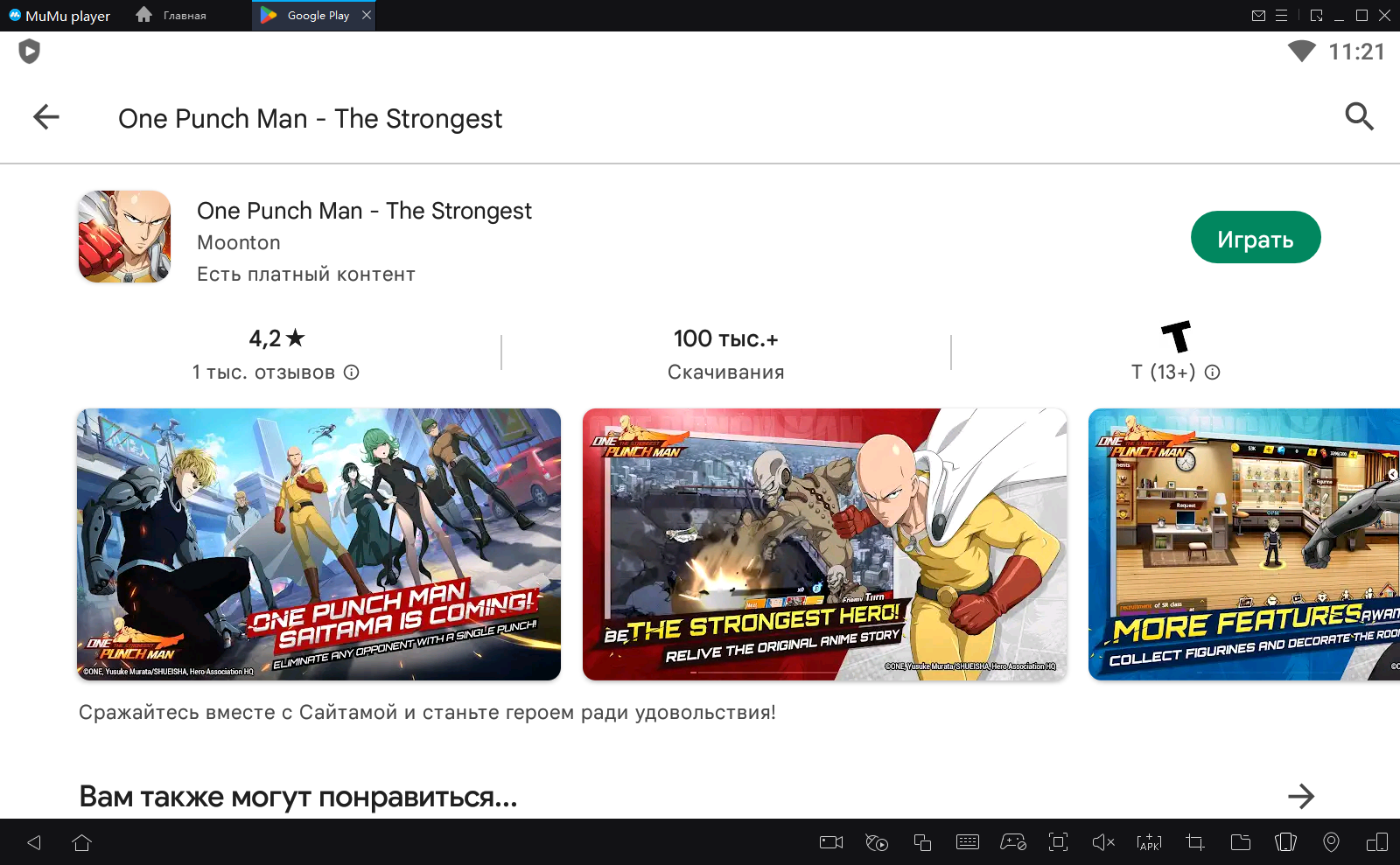This screenshot has height=865, width=1400.
Task: Toggle fullscreen mode icon
Action: tap(1058, 842)
